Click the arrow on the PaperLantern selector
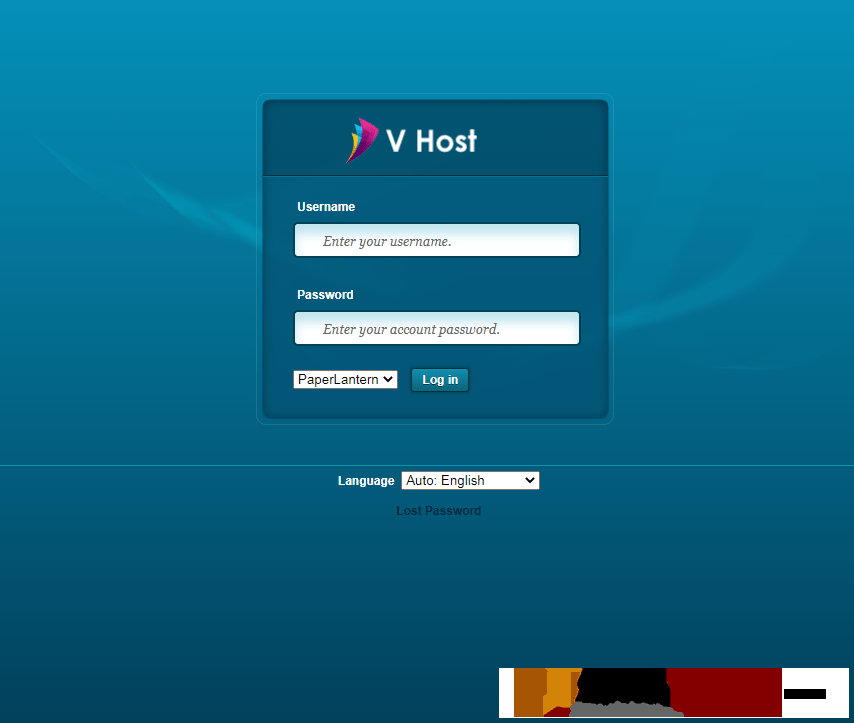 coord(389,380)
